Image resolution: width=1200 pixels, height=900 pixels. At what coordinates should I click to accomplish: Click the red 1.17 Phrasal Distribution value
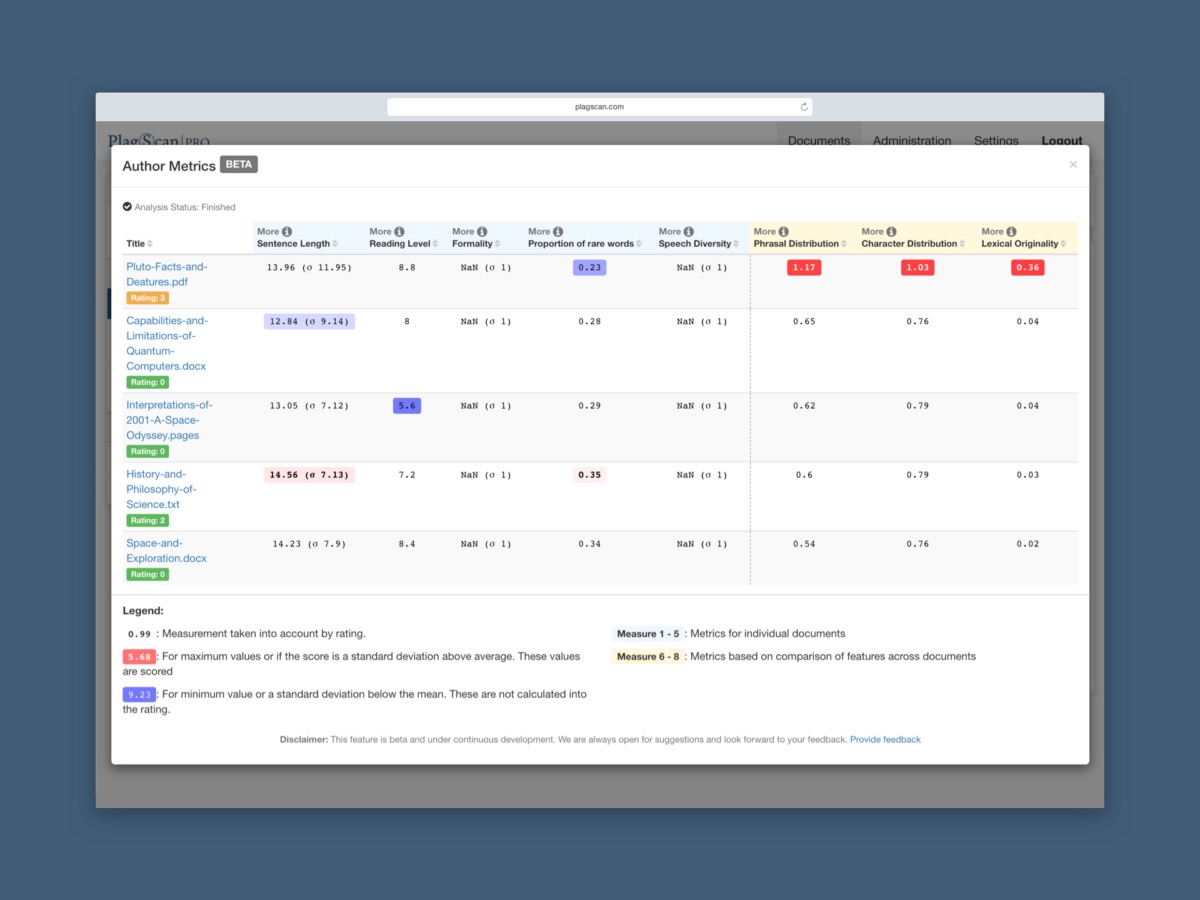click(x=804, y=268)
